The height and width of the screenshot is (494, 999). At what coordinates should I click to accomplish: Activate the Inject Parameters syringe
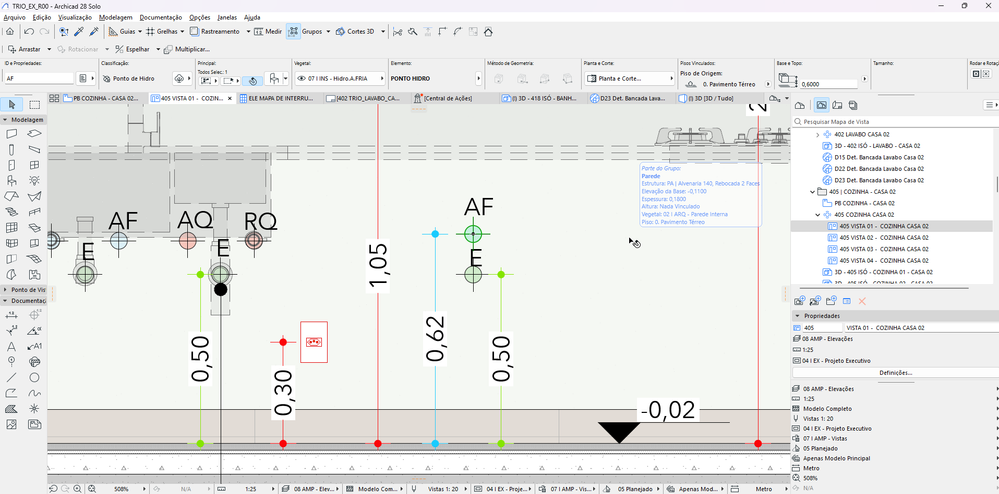point(94,31)
